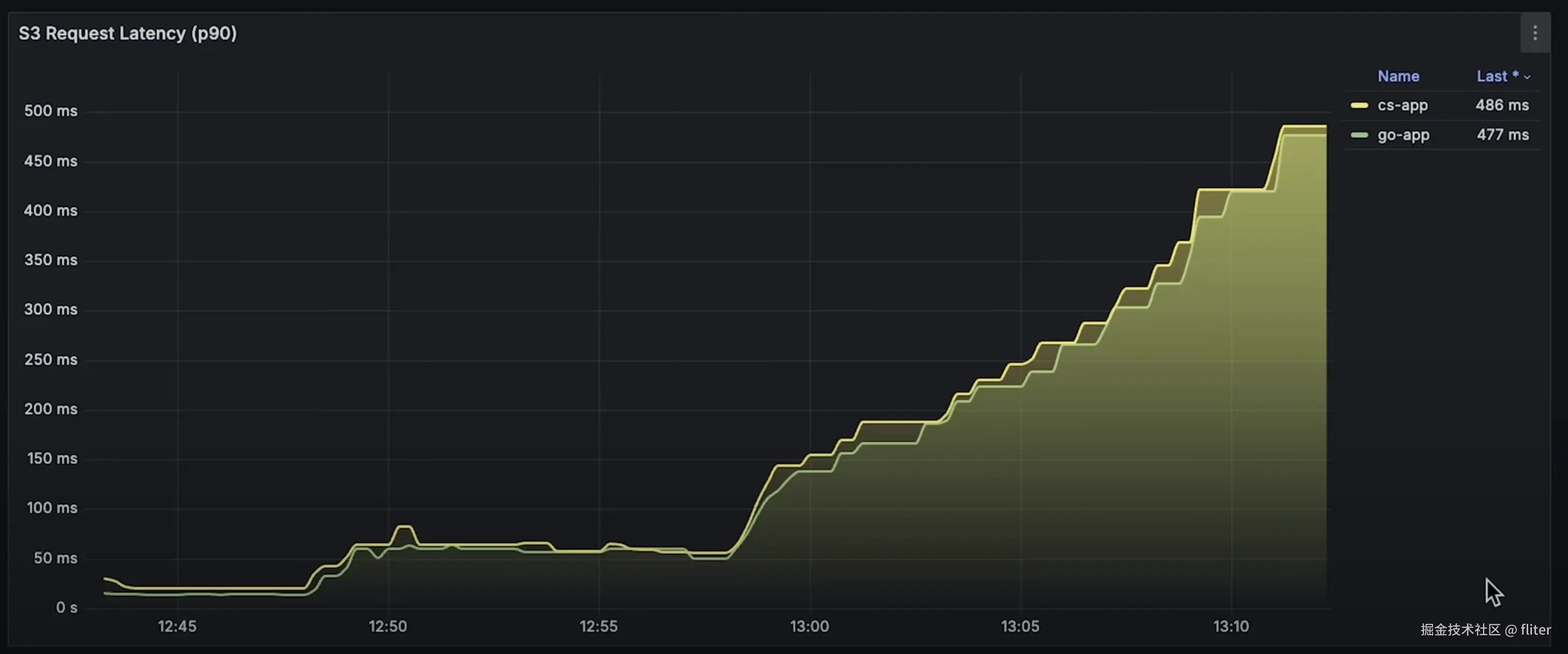
Task: Click sort chevron beside Last *
Action: (x=1527, y=77)
